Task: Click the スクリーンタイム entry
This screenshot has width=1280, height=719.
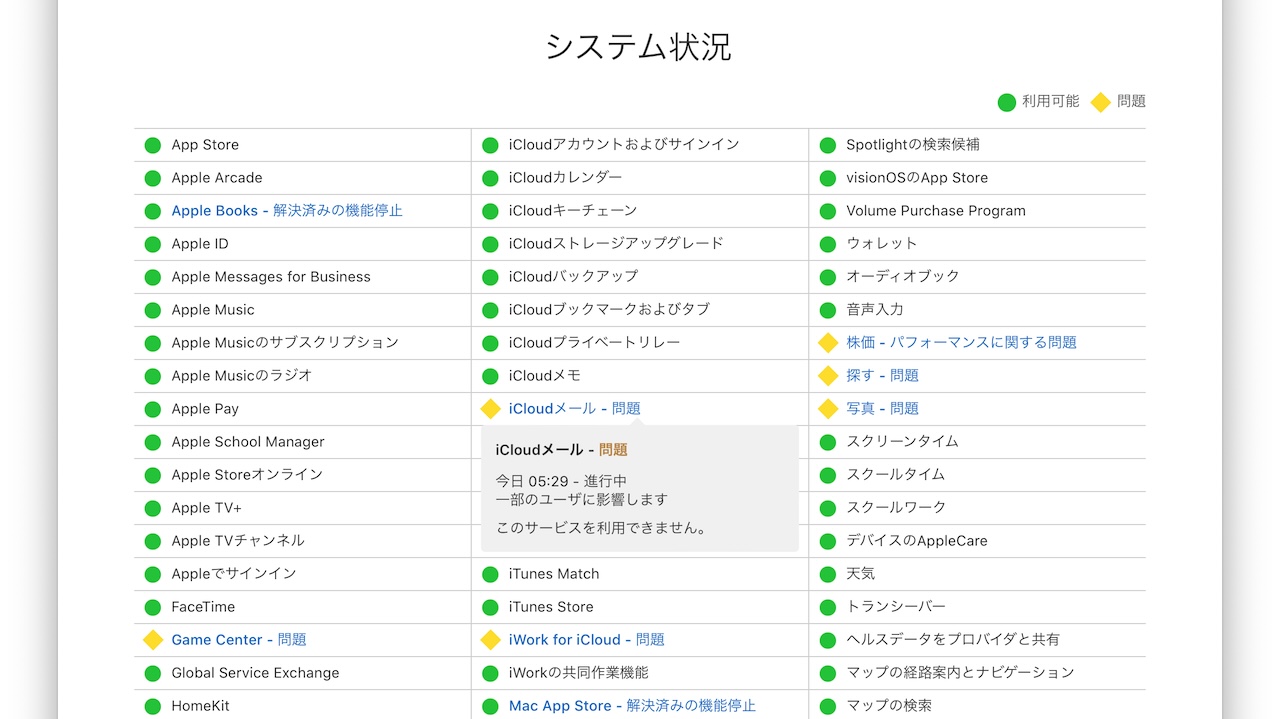Action: click(902, 442)
